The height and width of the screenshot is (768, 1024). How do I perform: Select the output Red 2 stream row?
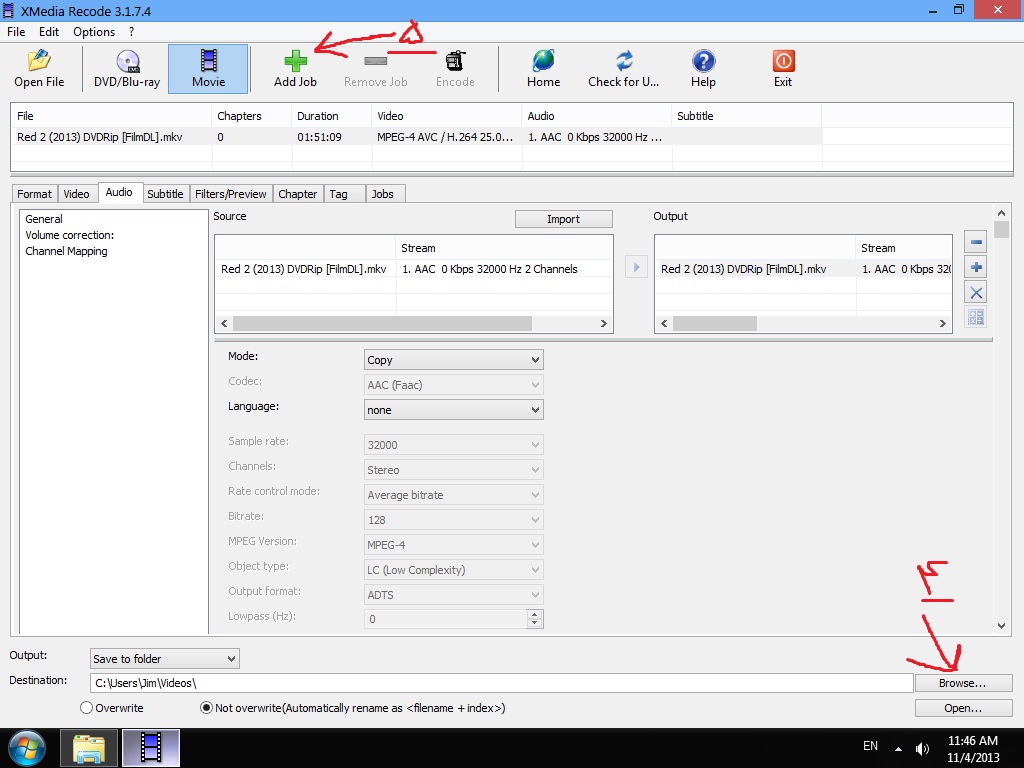tap(803, 269)
